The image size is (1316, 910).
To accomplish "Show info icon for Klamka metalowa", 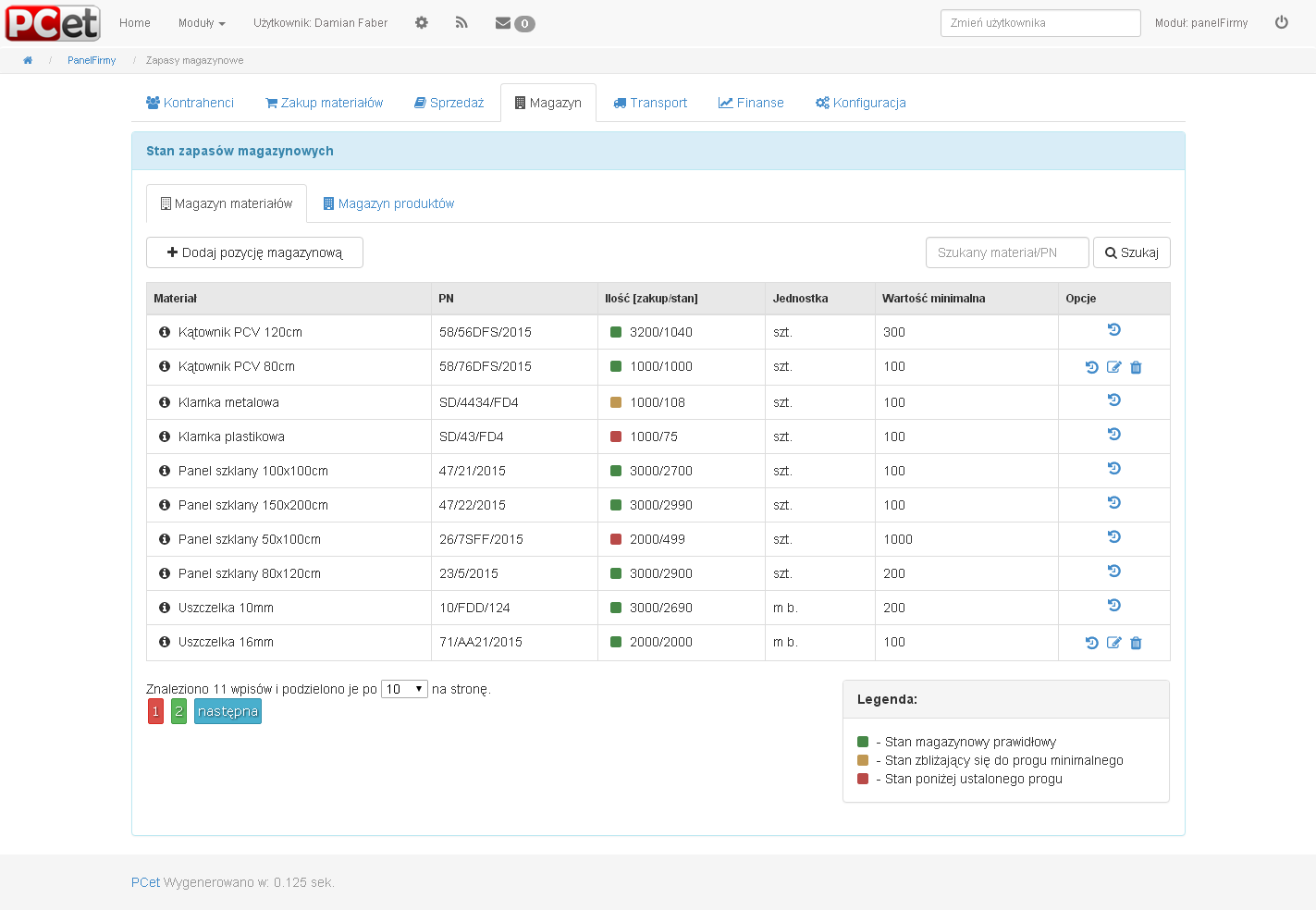I will click(x=165, y=402).
